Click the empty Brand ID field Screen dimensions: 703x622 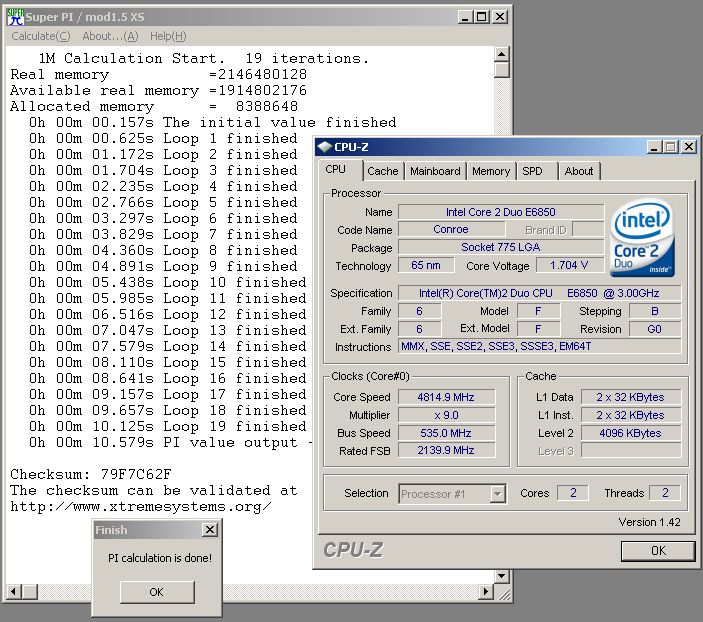(588, 230)
